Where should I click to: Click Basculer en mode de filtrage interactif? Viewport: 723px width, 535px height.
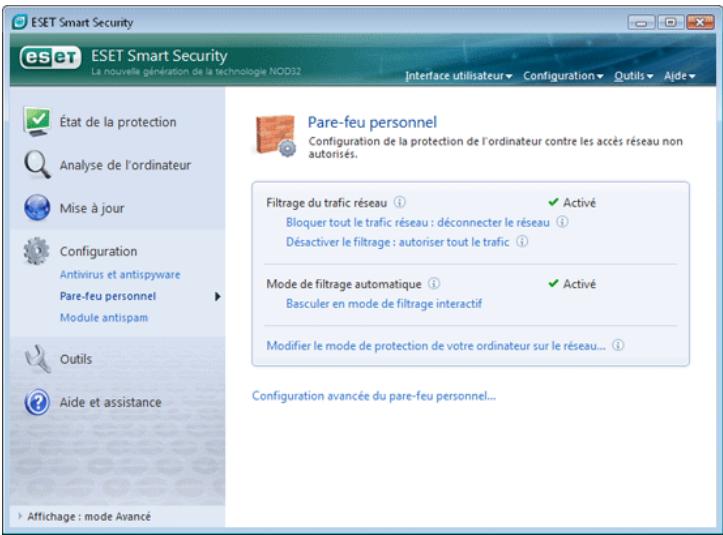(384, 303)
